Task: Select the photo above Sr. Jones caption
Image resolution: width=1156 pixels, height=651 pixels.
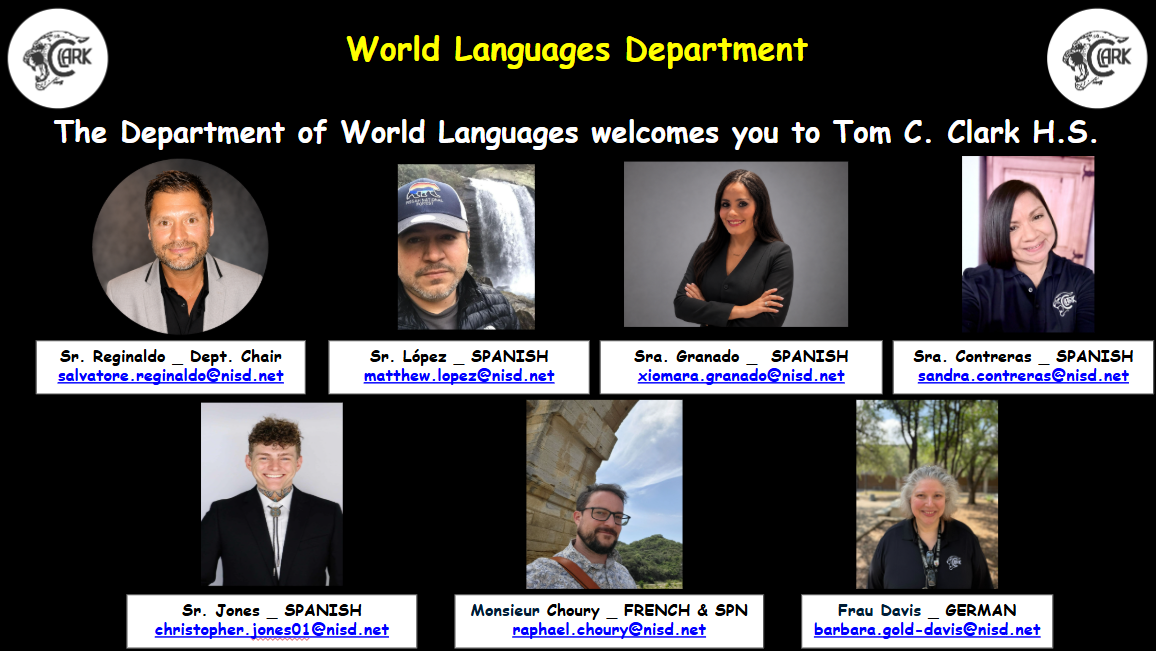Action: pyautogui.click(x=271, y=494)
